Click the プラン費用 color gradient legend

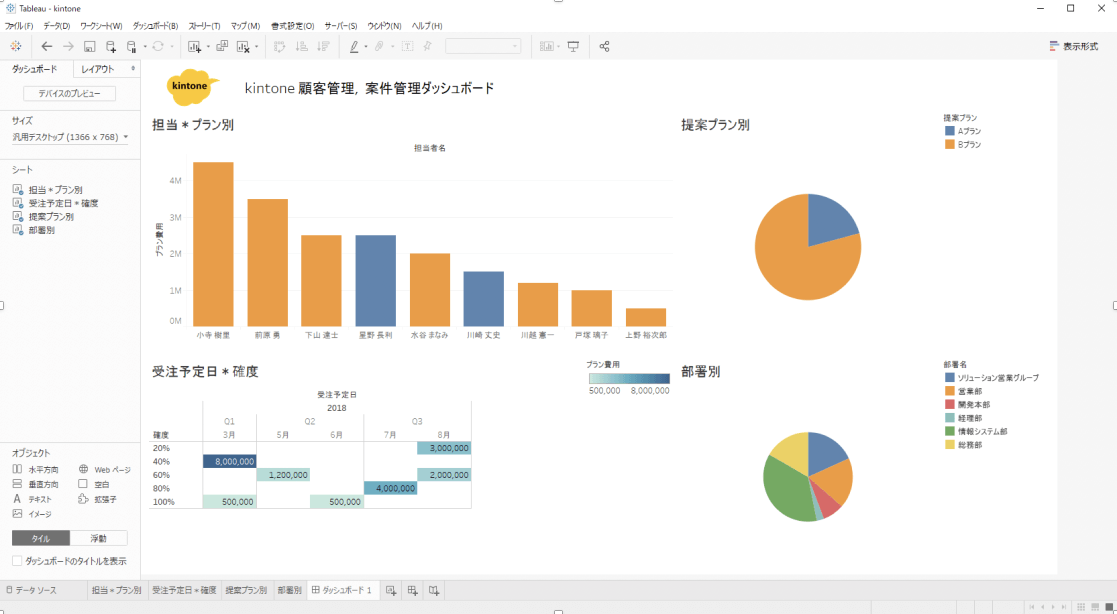coord(629,379)
